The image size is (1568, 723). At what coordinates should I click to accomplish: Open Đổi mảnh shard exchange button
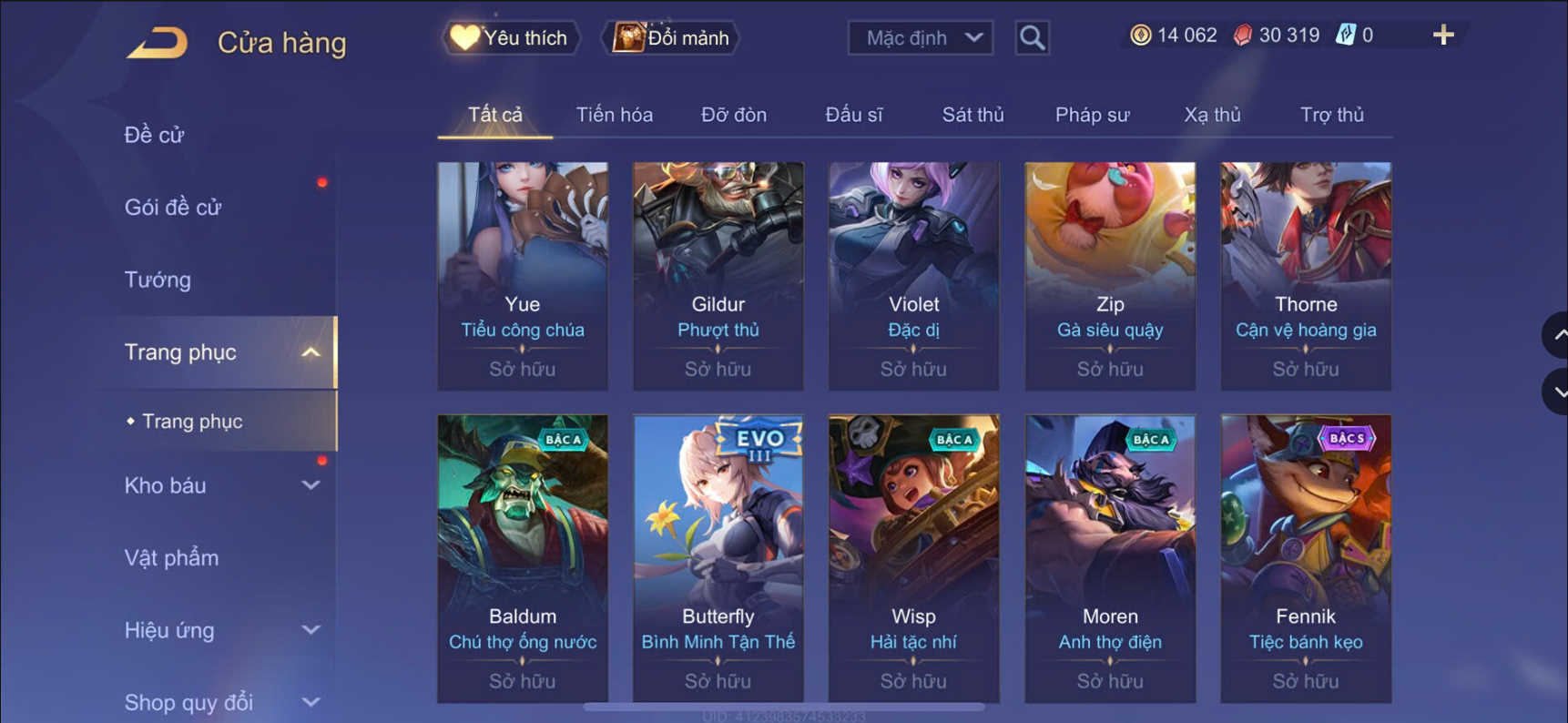pos(671,37)
